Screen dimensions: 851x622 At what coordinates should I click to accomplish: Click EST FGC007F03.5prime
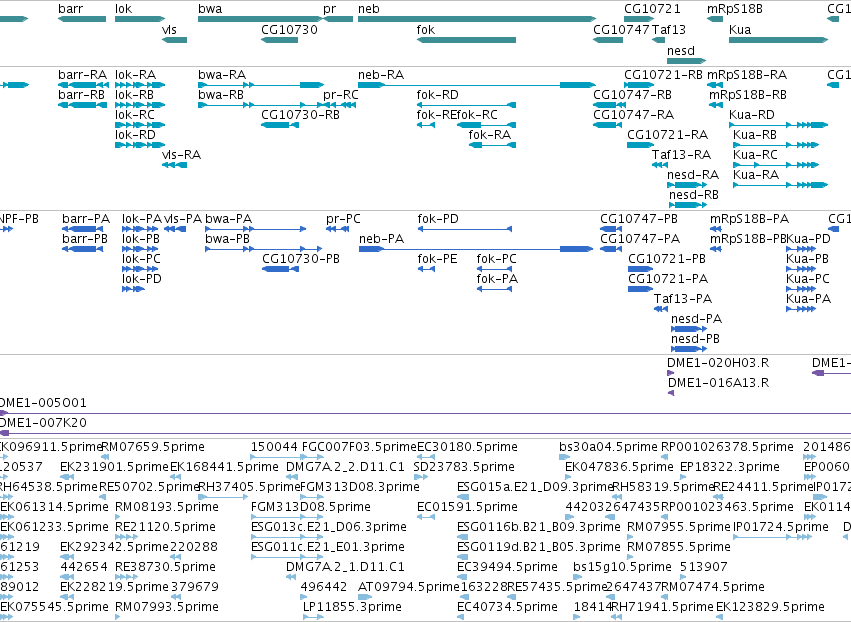[359, 447]
